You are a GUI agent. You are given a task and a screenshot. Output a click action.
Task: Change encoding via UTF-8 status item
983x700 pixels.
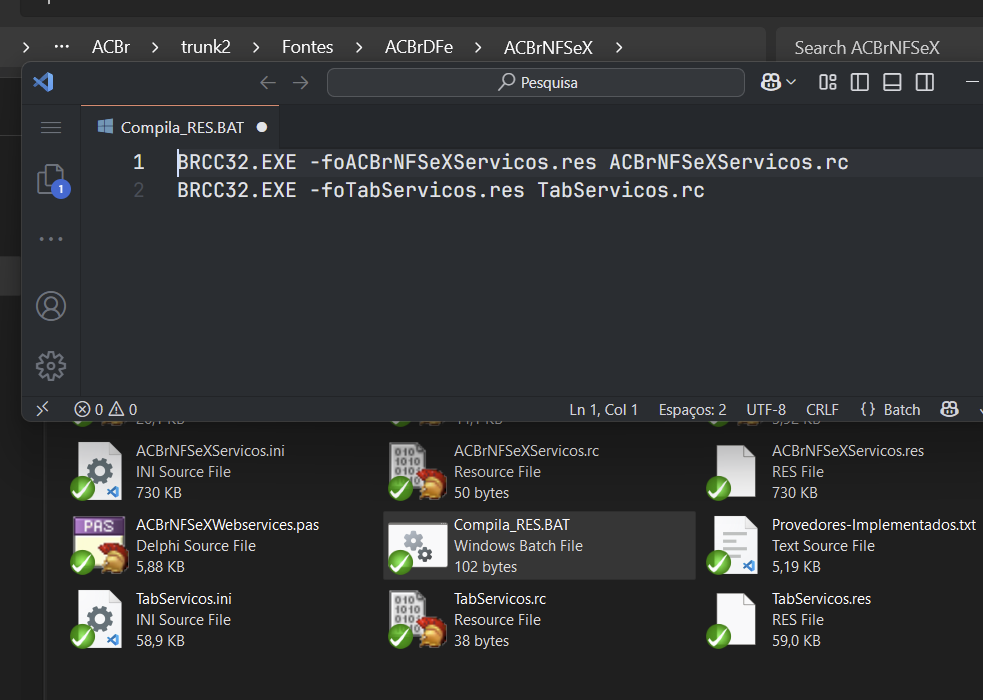click(765, 410)
